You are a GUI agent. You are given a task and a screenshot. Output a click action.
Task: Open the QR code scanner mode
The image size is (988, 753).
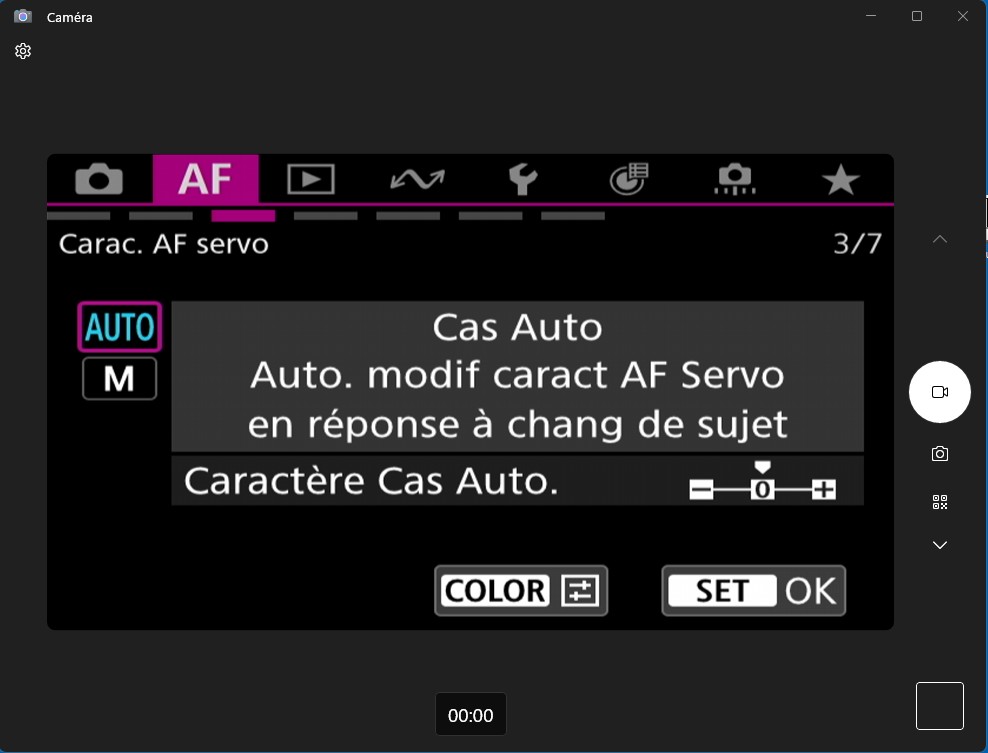coord(939,502)
